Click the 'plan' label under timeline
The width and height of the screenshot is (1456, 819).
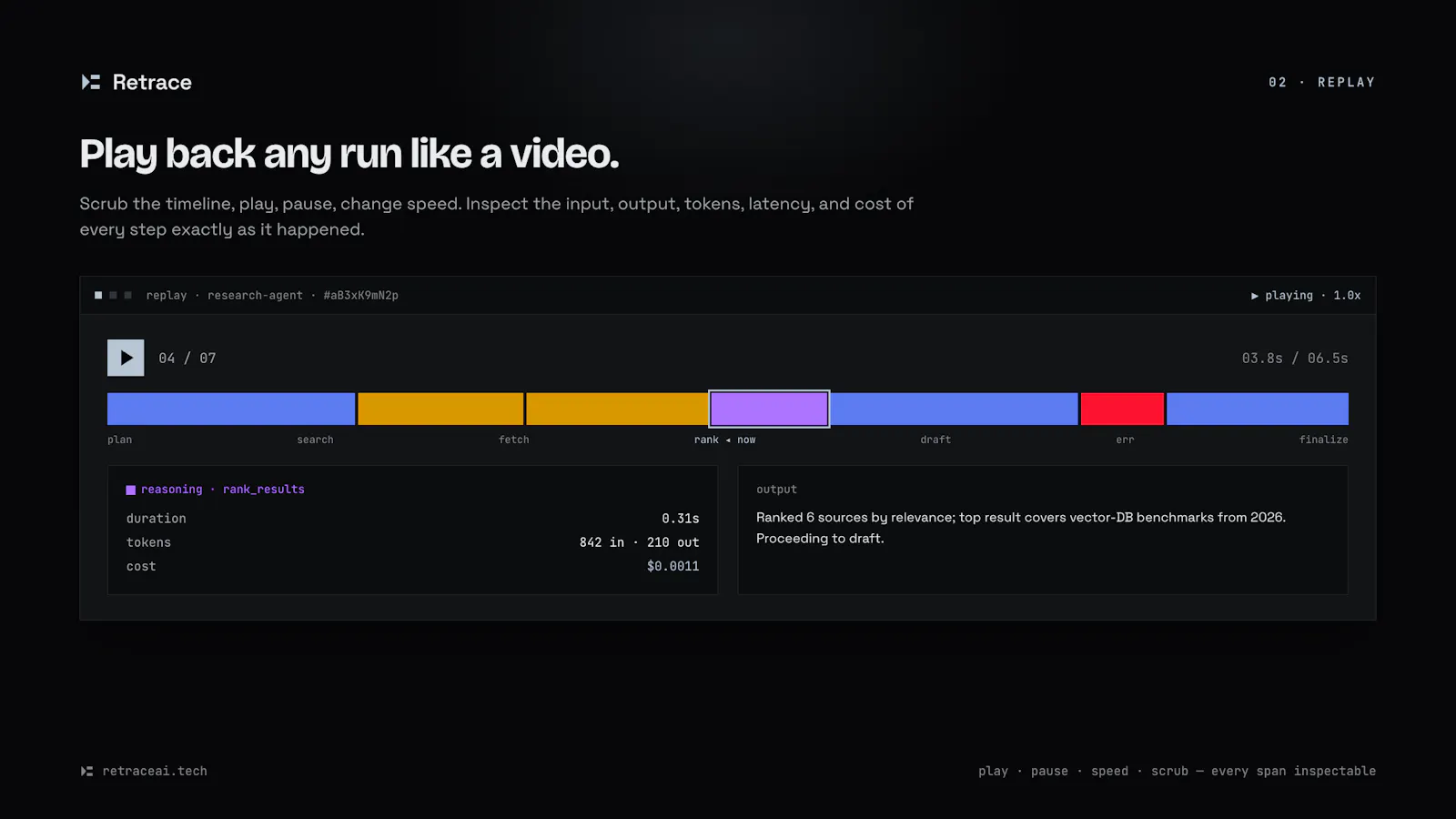click(119, 440)
